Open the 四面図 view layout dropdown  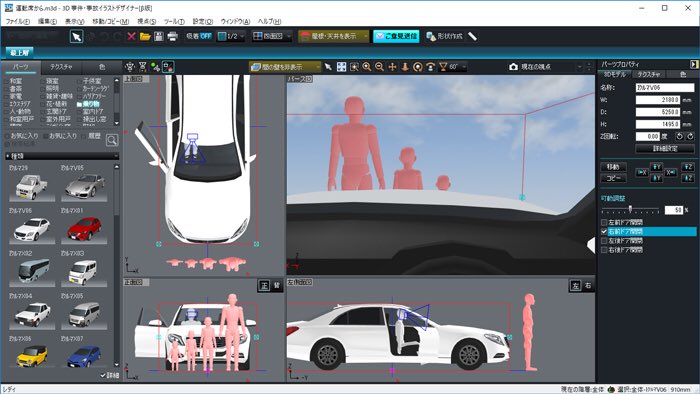[272, 36]
